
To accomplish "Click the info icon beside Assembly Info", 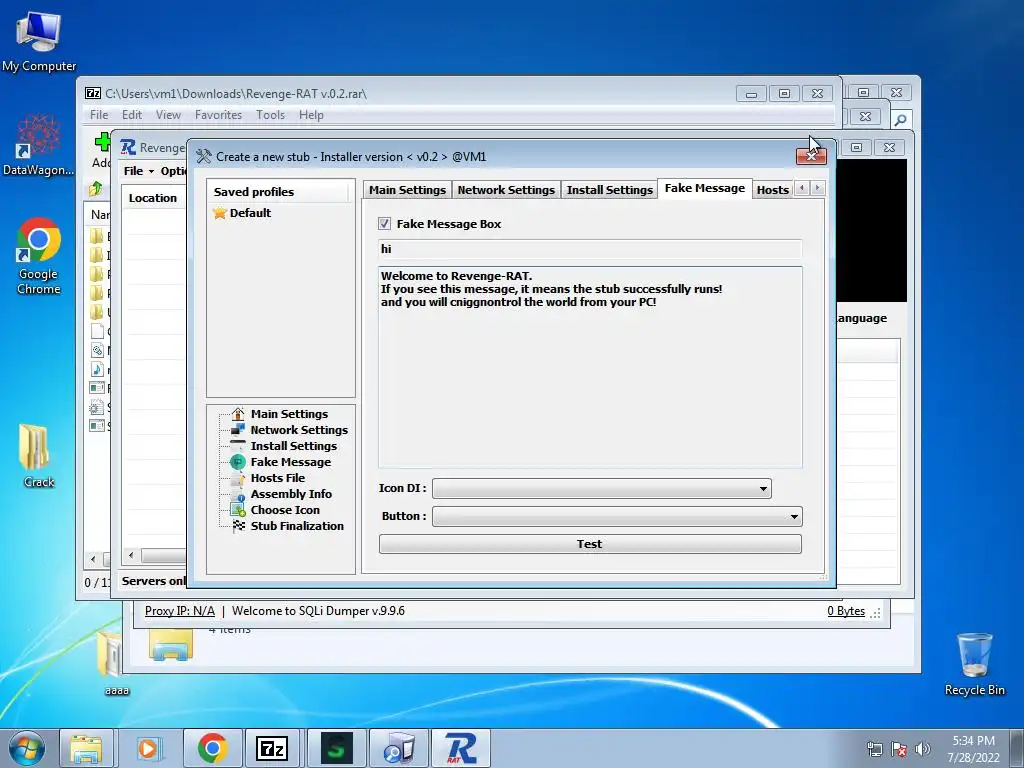I will [x=238, y=494].
